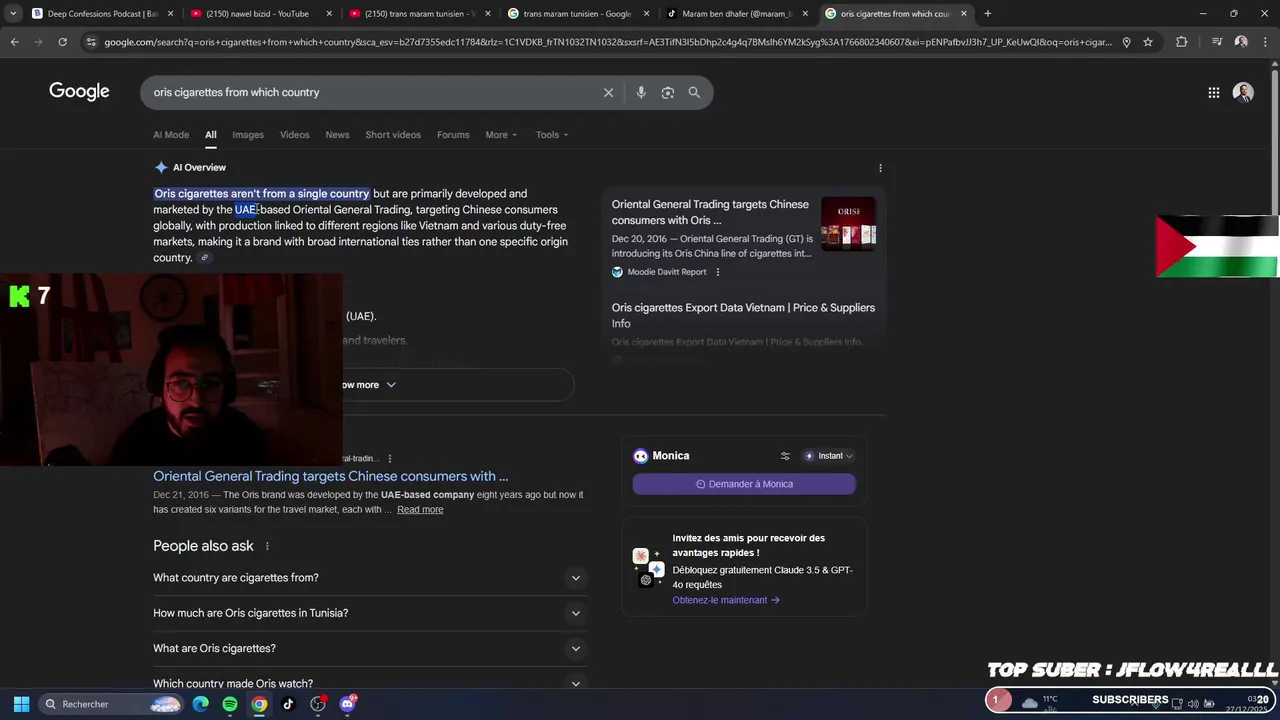Open a new browser tab

(987, 13)
